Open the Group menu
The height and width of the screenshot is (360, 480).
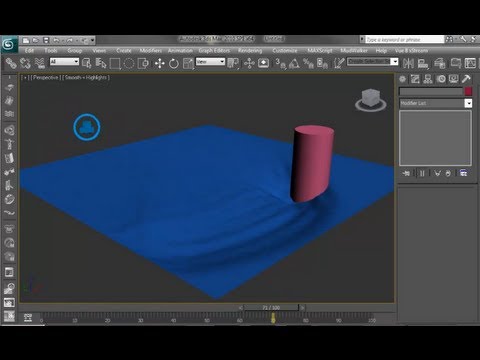click(75, 51)
